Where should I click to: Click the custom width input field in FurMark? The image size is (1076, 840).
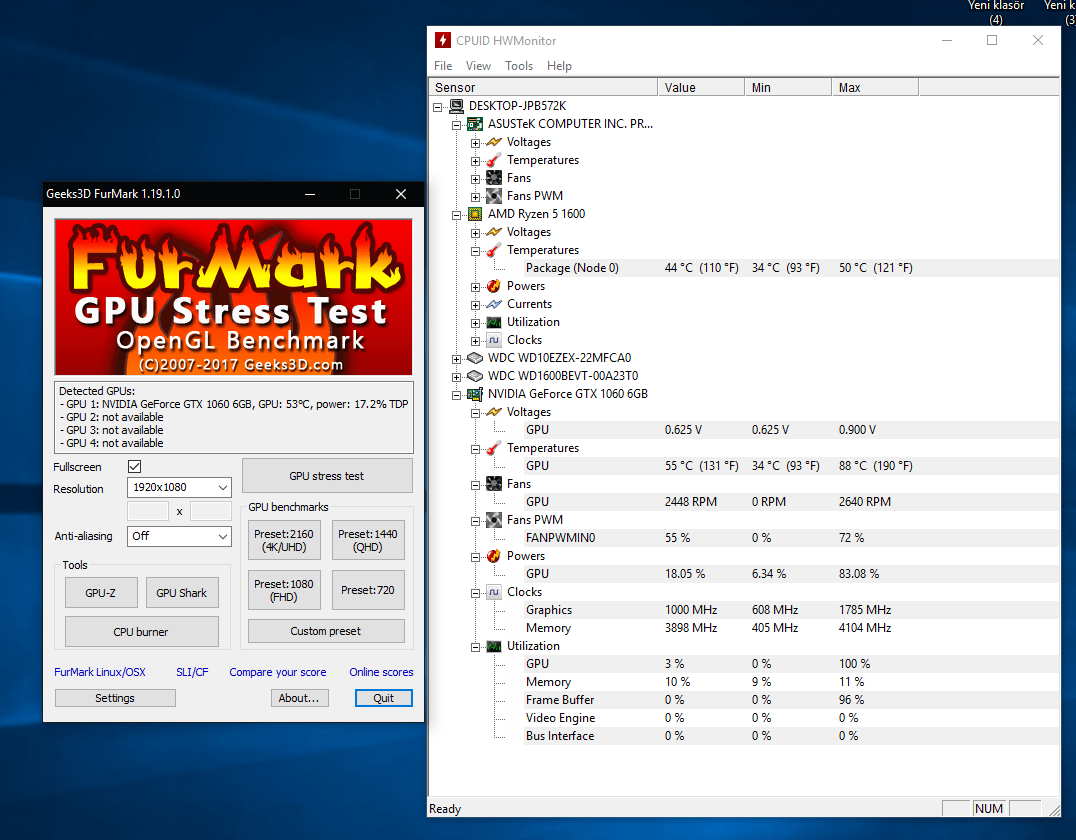148,511
